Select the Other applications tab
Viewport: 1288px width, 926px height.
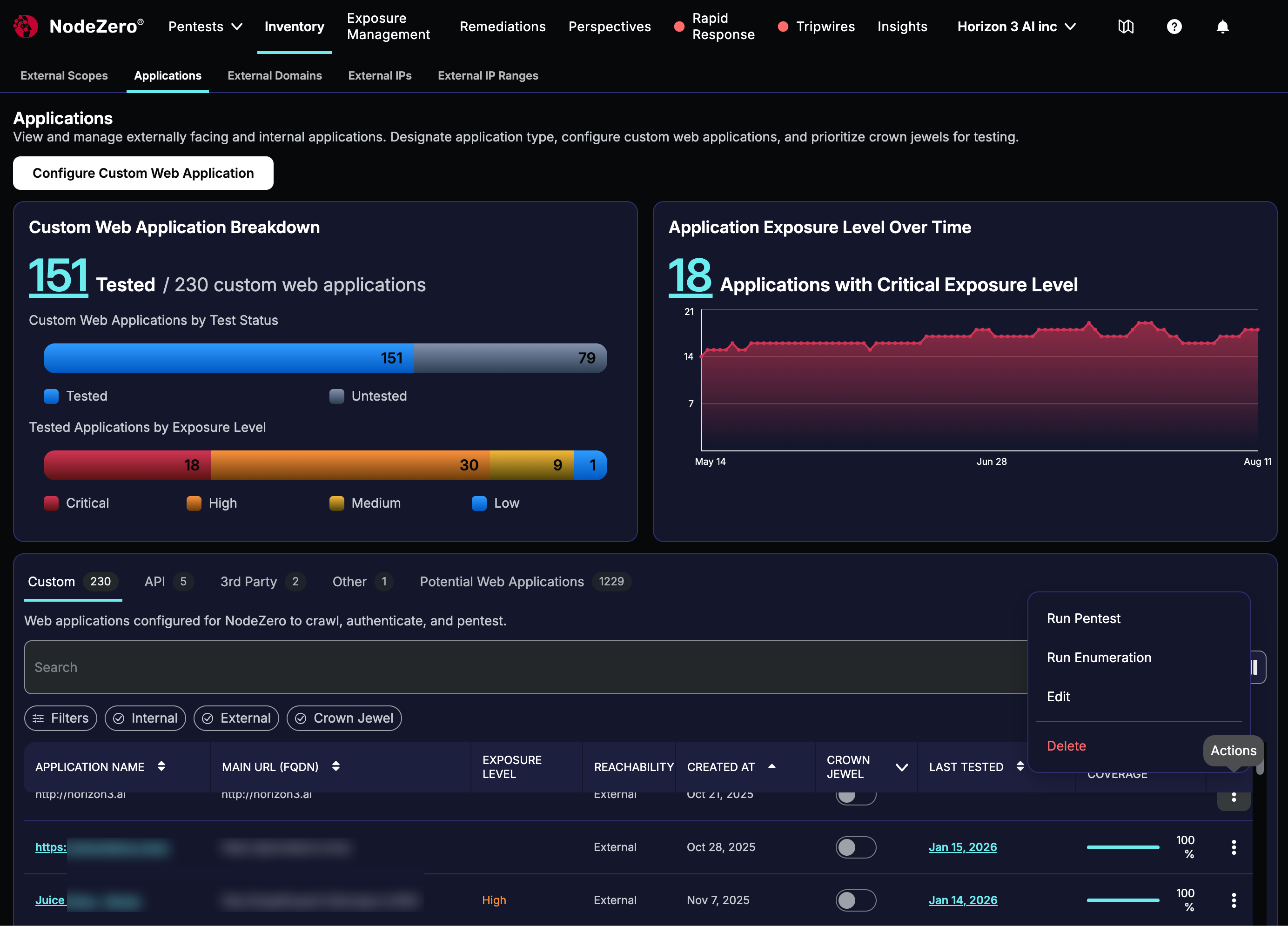point(362,581)
